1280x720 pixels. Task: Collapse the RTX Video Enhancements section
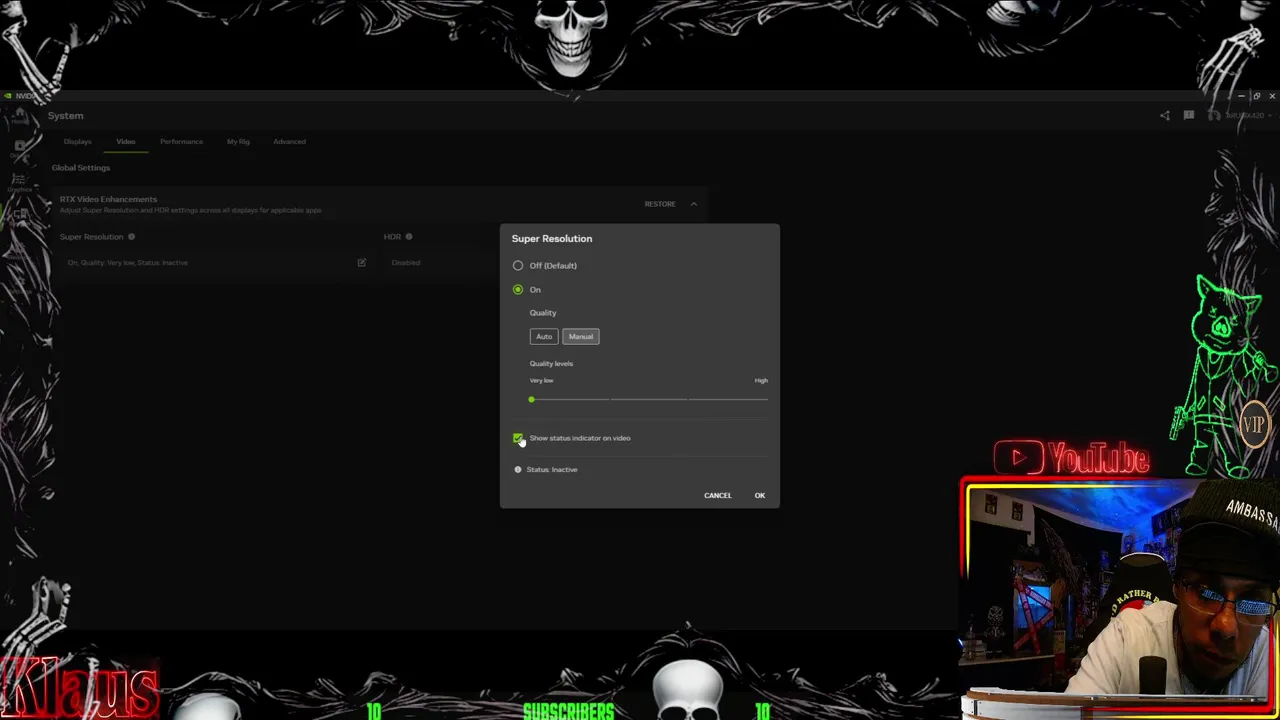point(693,204)
